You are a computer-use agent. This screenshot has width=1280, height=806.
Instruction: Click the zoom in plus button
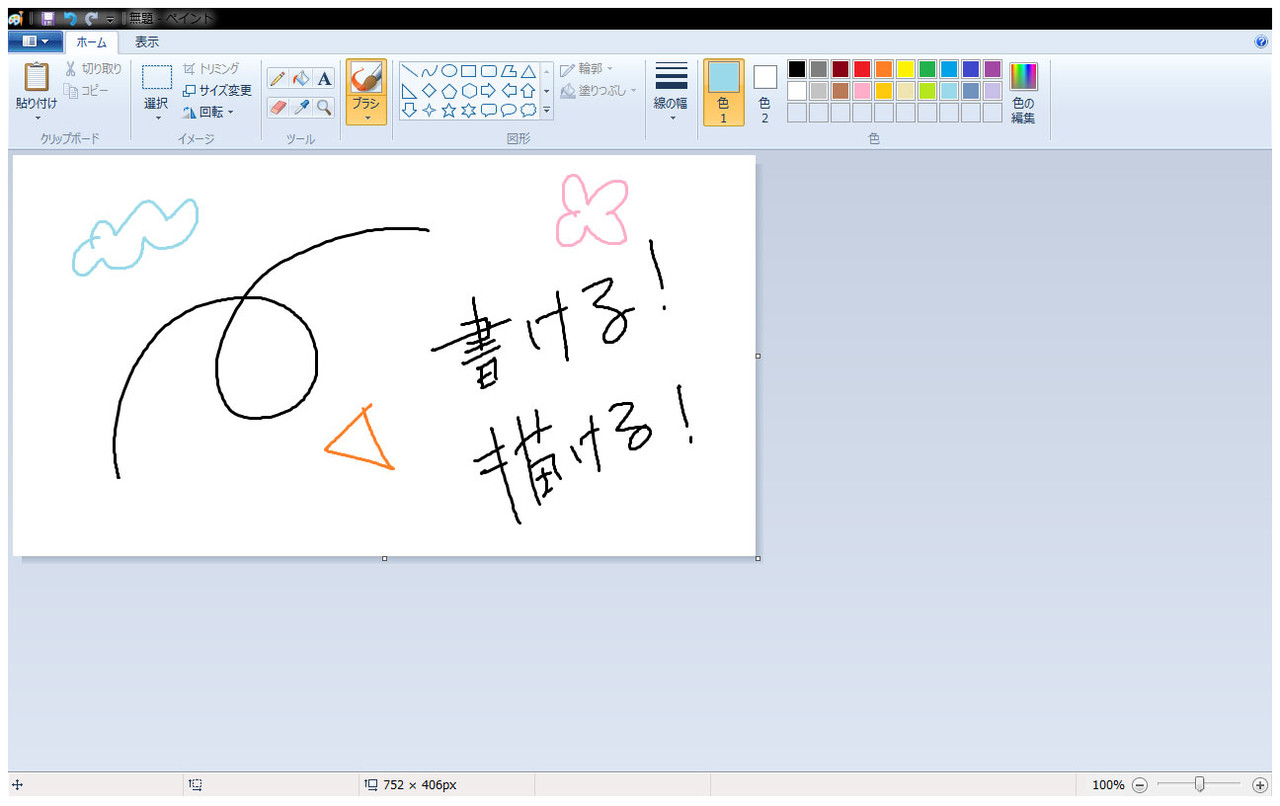coord(1260,785)
